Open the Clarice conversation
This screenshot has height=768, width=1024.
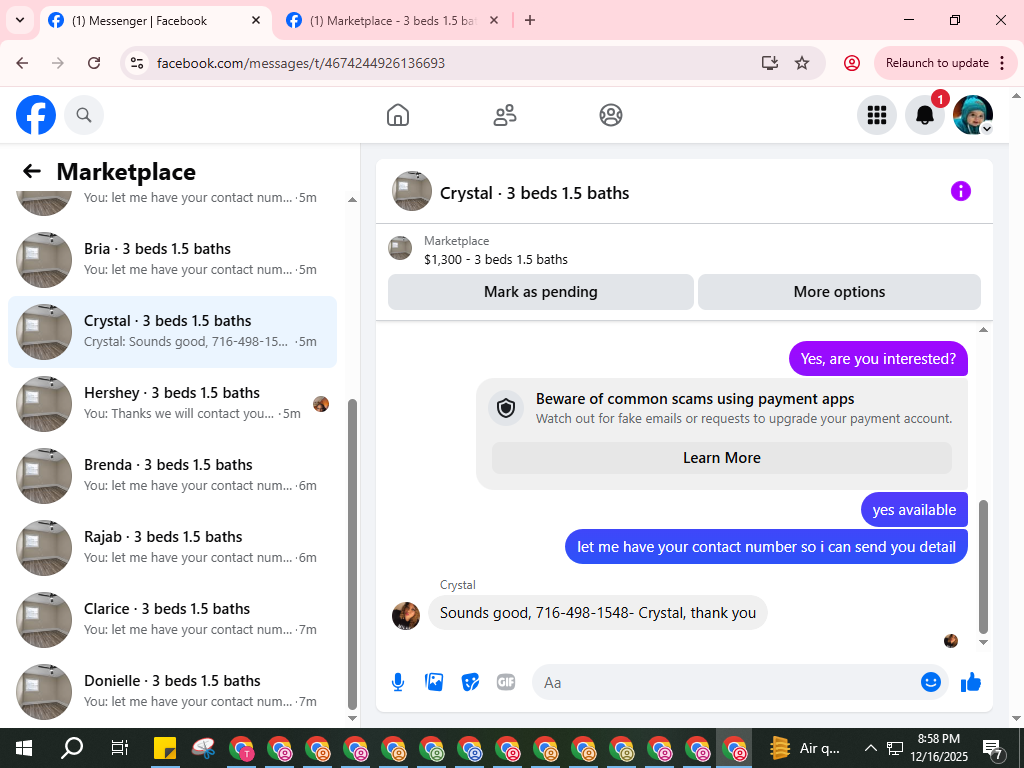172,619
